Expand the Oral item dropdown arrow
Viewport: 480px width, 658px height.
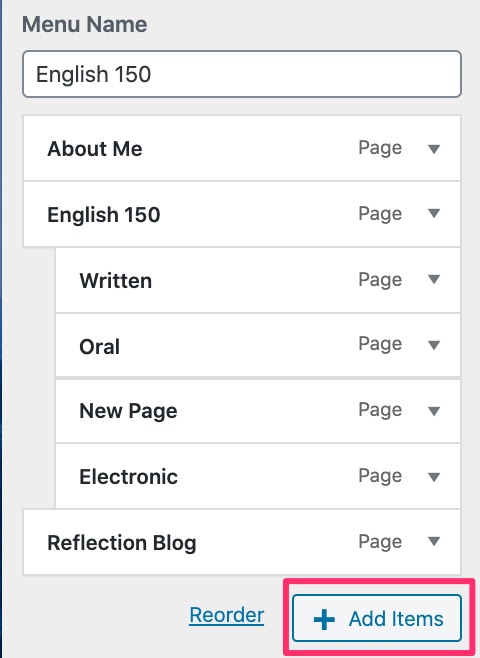[434, 345]
